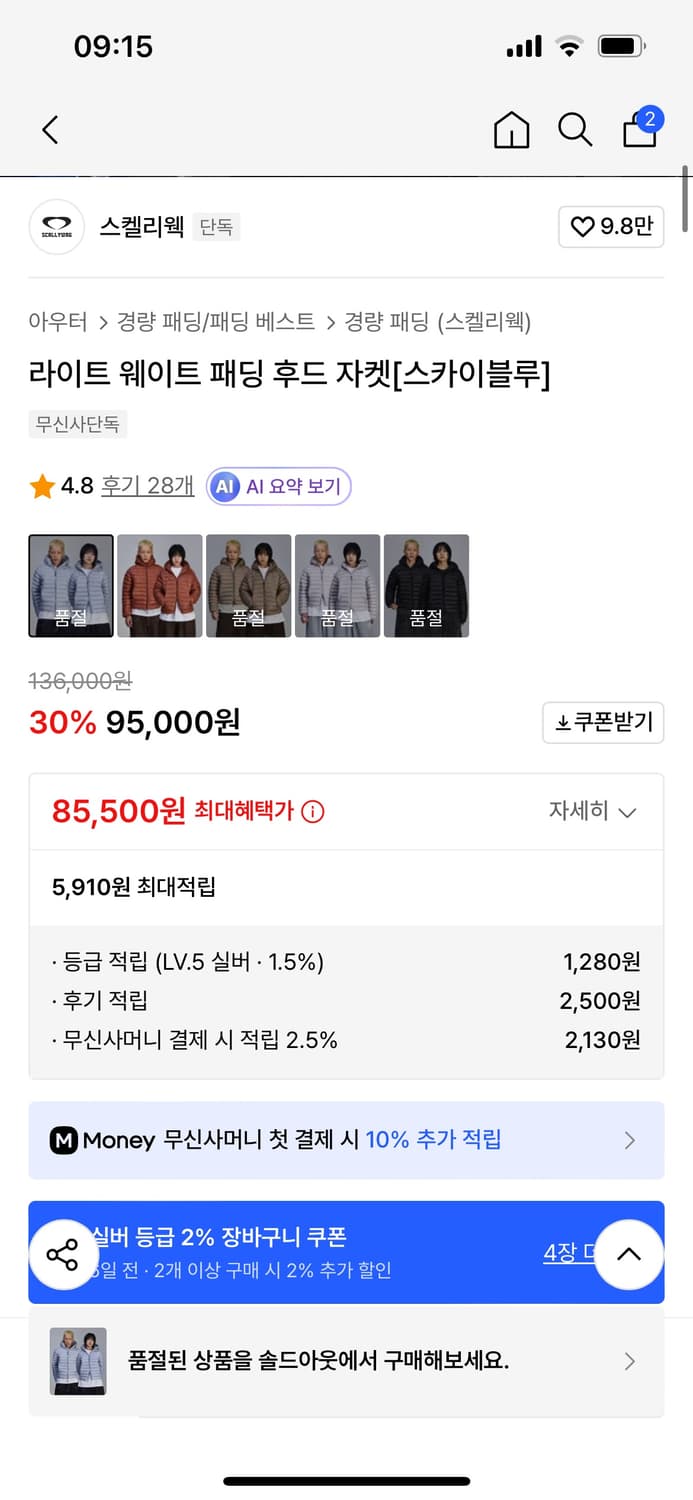Click the Money wallet icon in banner
The image size is (693, 1500).
pyautogui.click(x=66, y=1140)
